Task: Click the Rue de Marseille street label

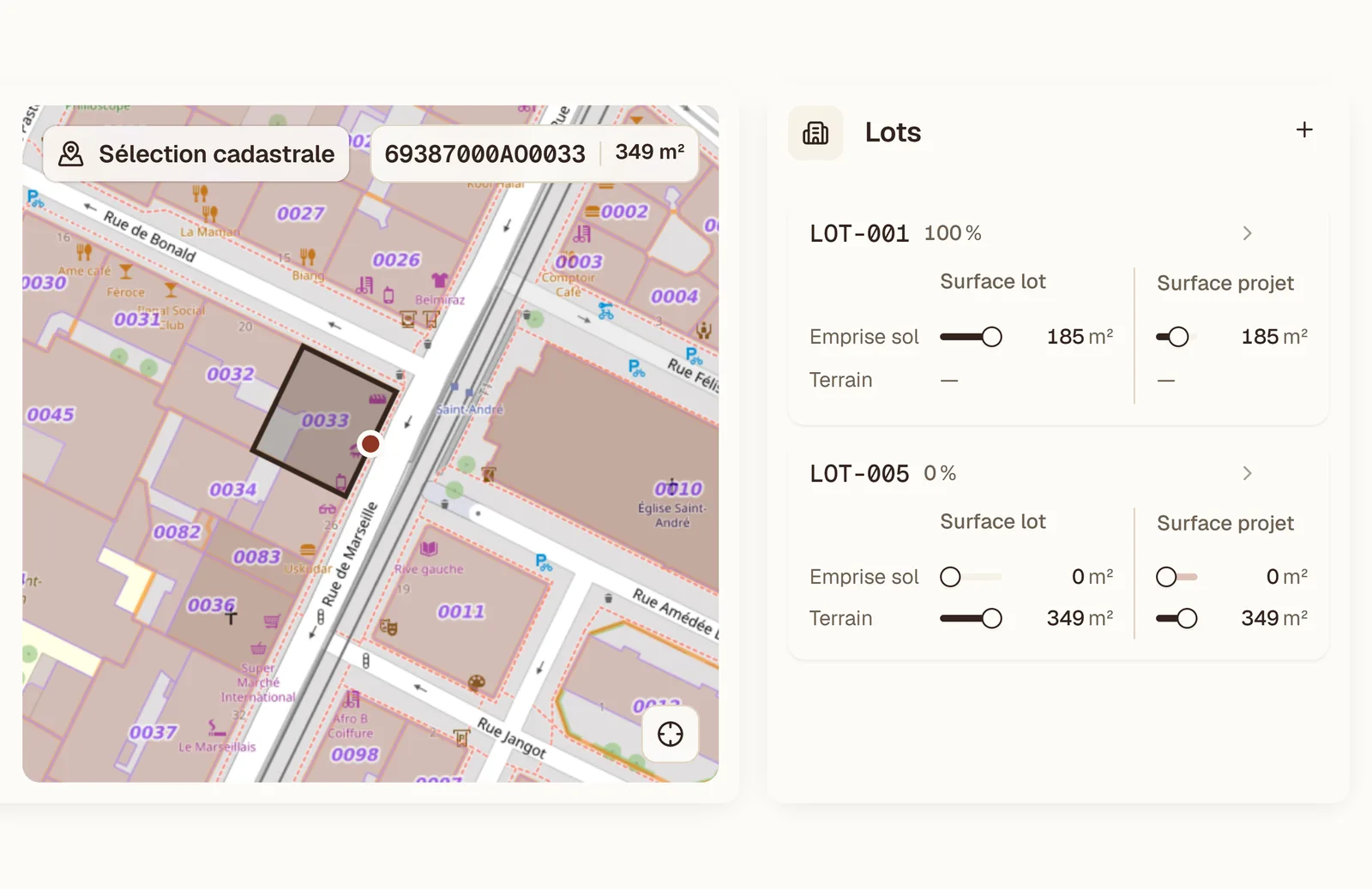Action: 350,554
